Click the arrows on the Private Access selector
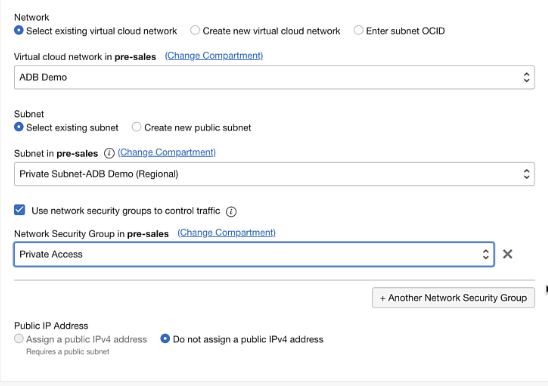The image size is (548, 386). coord(485,254)
